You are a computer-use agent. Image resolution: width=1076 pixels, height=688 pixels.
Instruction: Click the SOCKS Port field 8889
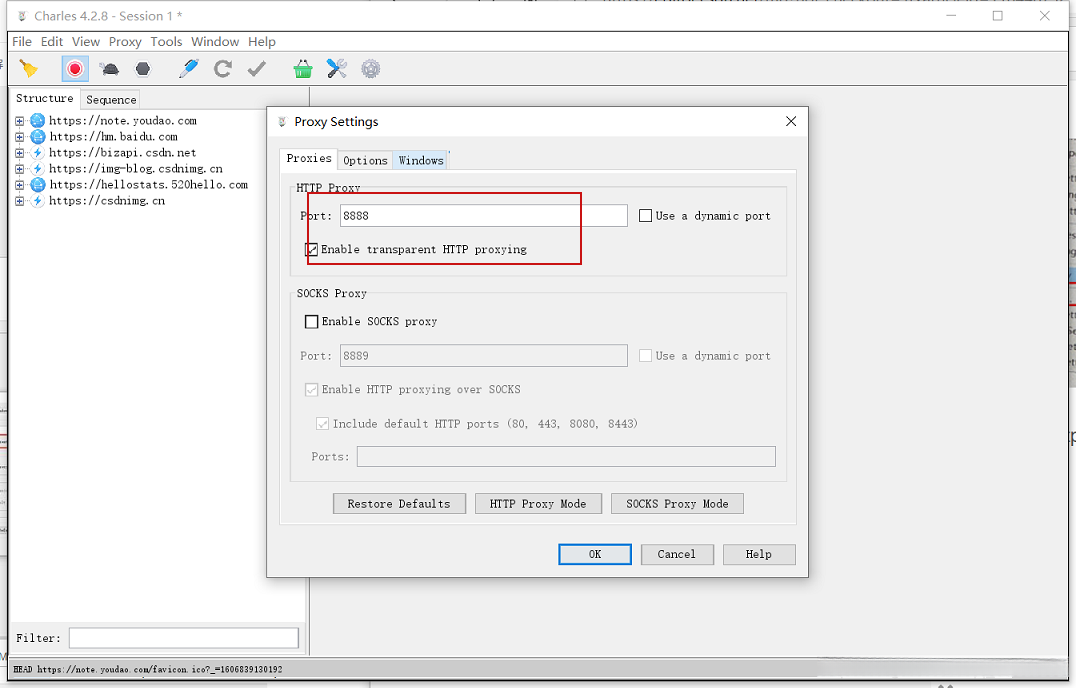click(x=484, y=355)
